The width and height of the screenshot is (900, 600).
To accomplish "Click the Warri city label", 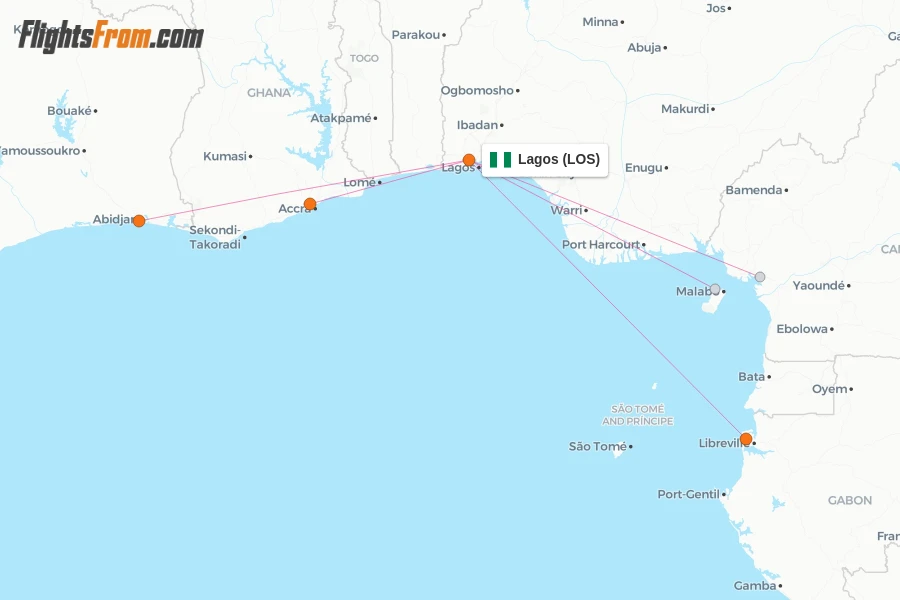I will pyautogui.click(x=566, y=210).
